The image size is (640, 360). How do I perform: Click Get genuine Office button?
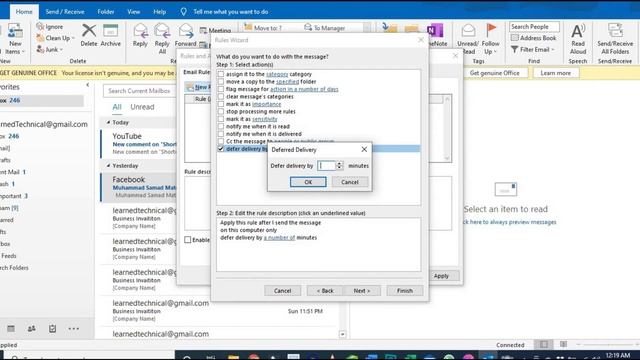pyautogui.click(x=494, y=73)
